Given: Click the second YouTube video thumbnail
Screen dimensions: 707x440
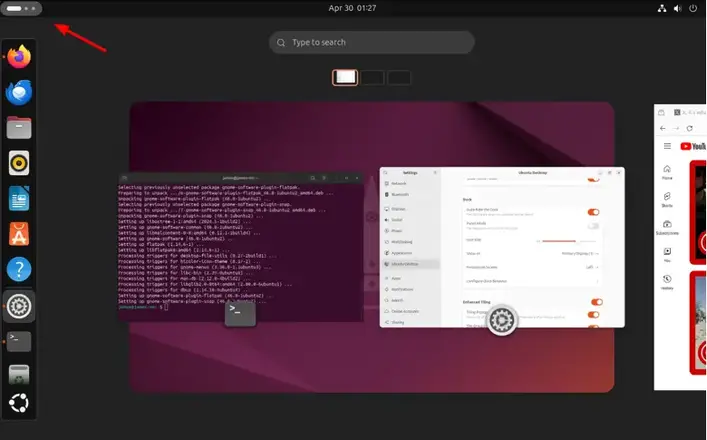Looking at the screenshot, I should (x=698, y=322).
